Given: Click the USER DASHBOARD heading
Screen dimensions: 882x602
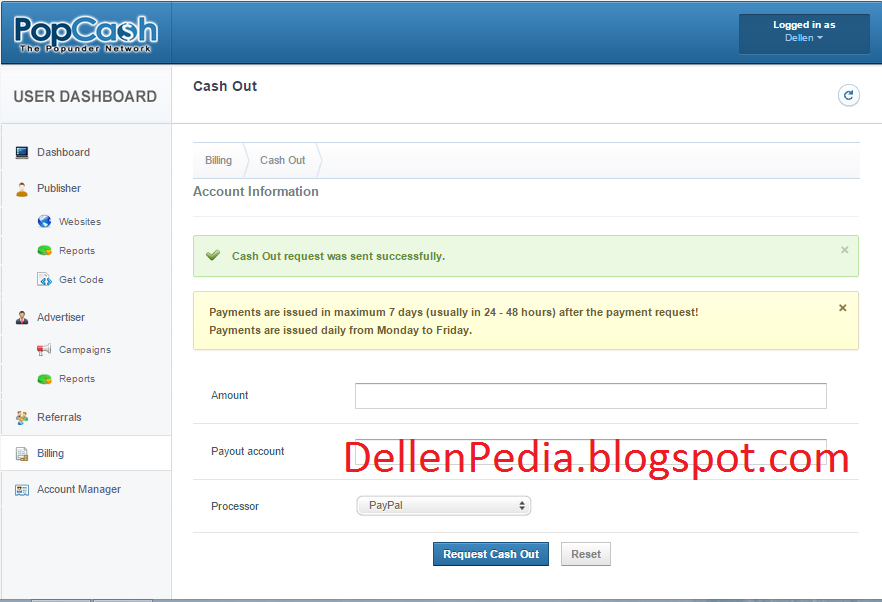Looking at the screenshot, I should [x=85, y=97].
